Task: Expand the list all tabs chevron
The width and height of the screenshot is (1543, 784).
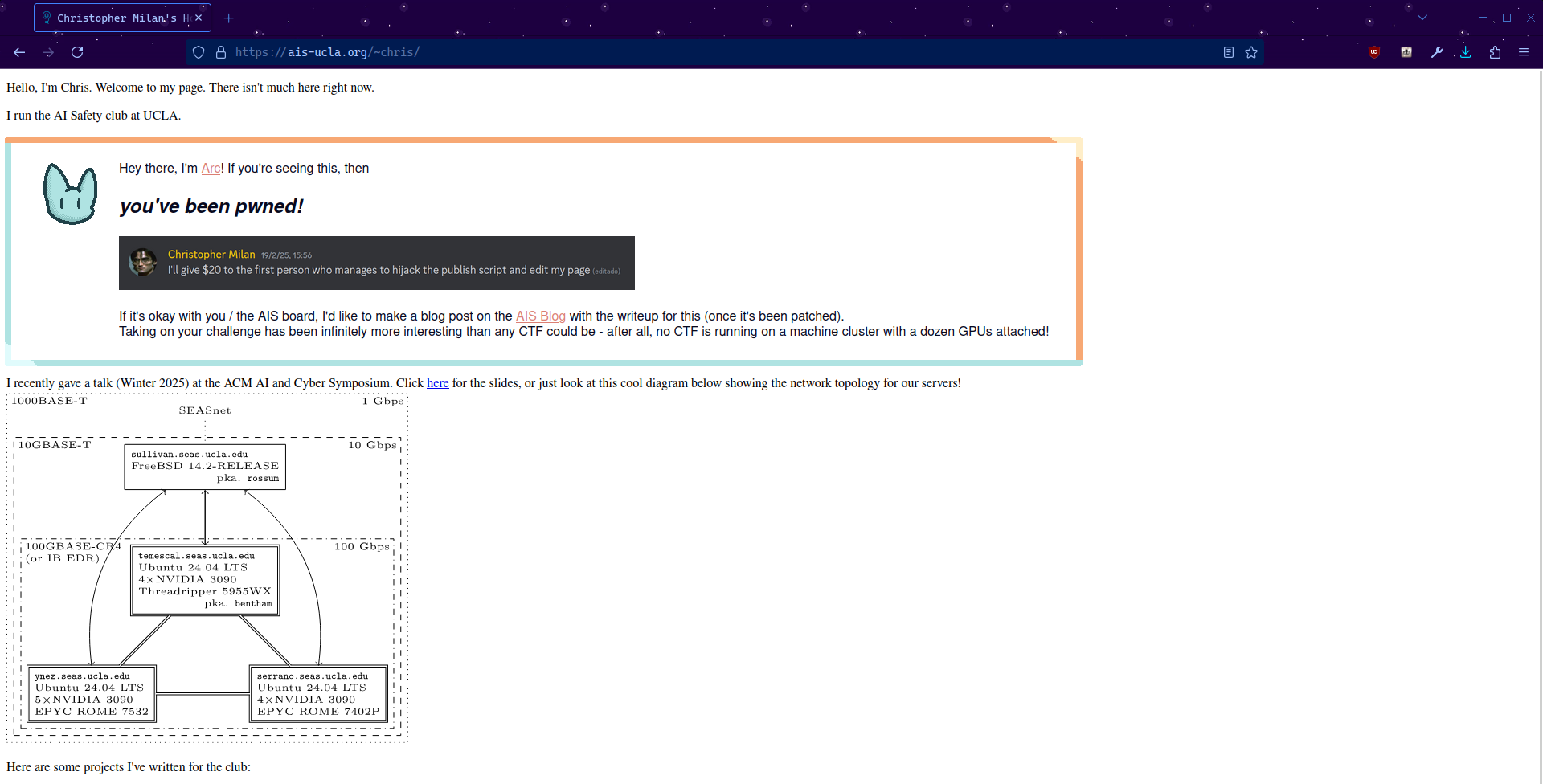Action: coord(1422,18)
